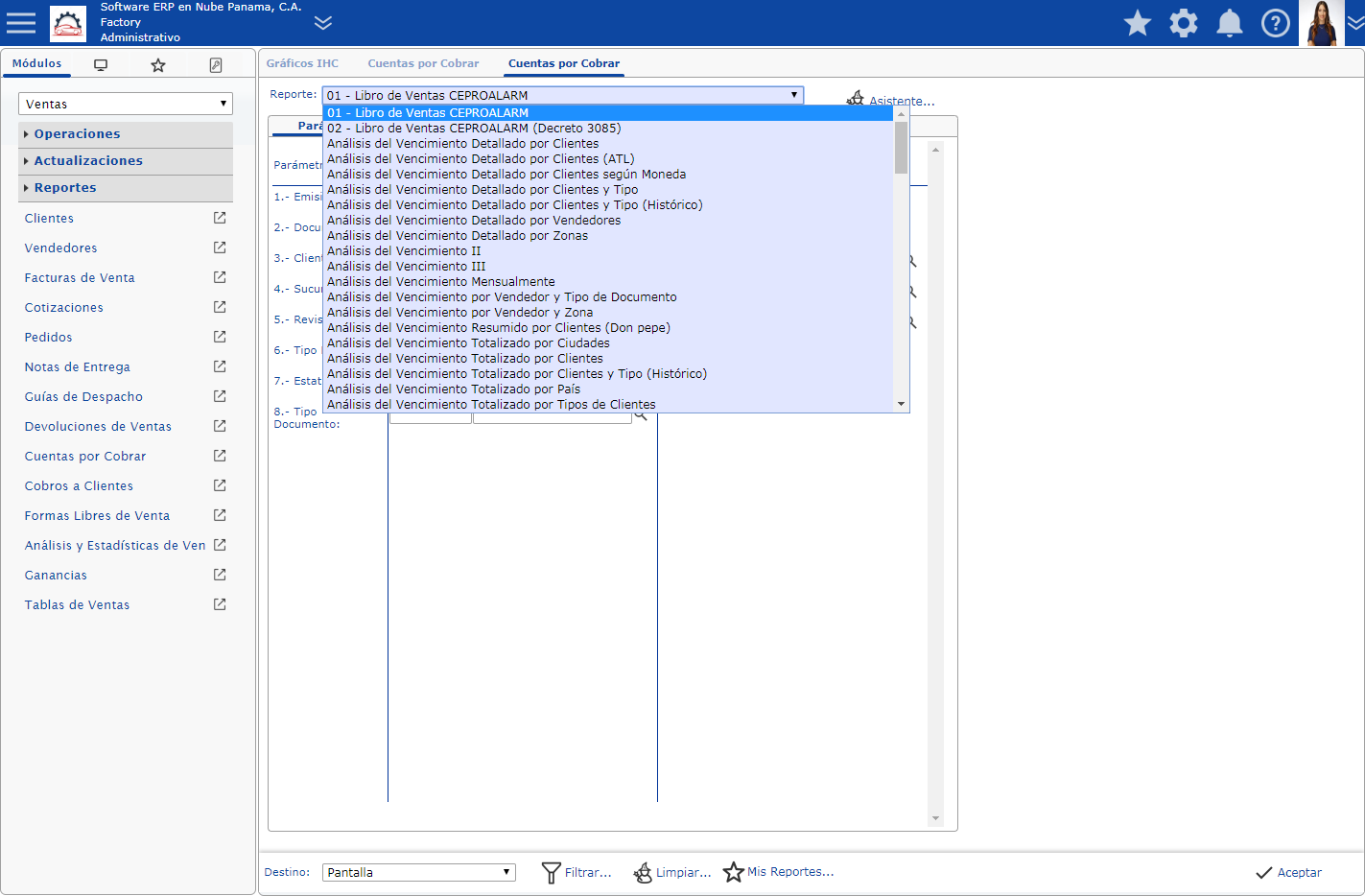Open the help question mark icon
The height and width of the screenshot is (896, 1365).
click(x=1275, y=23)
